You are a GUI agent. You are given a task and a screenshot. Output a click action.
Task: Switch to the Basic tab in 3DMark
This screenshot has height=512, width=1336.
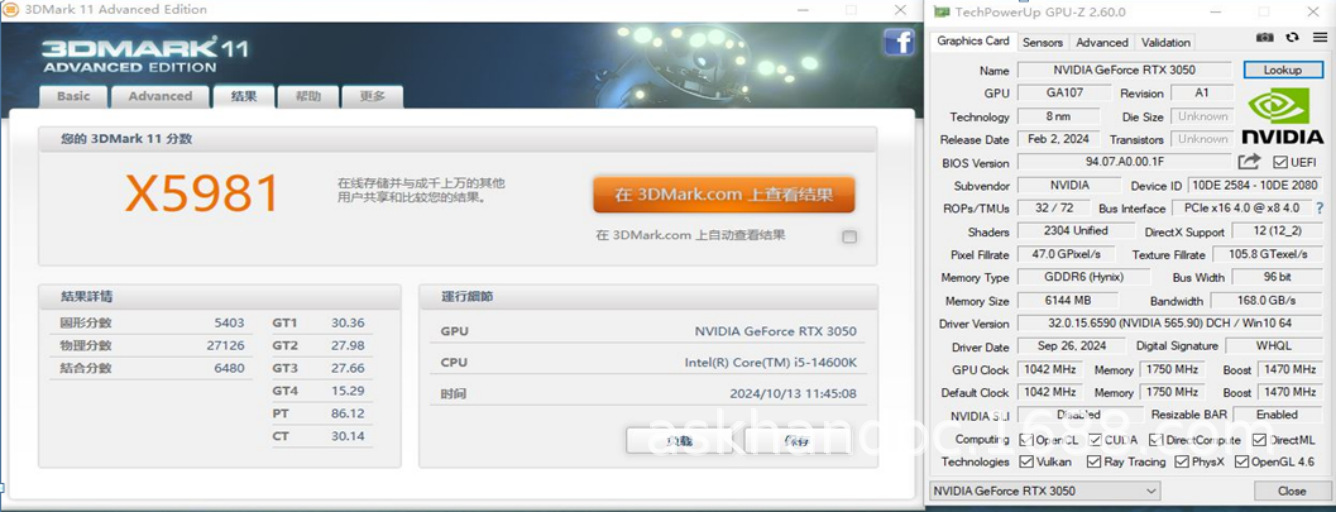tap(73, 96)
